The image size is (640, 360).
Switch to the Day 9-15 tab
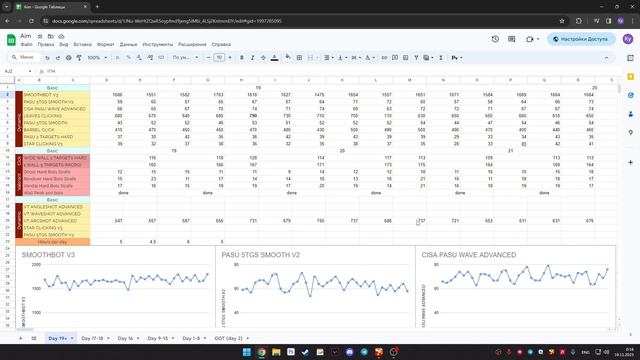[158, 338]
